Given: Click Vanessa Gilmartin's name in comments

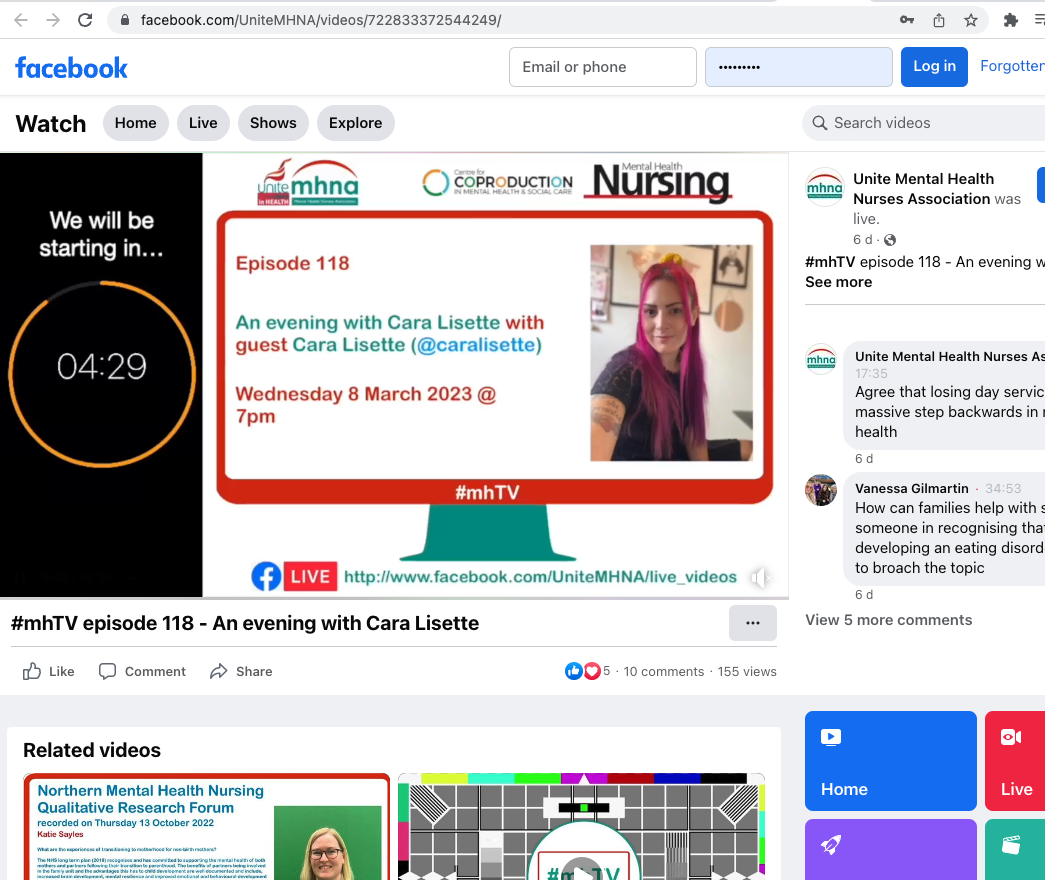Looking at the screenshot, I should pos(911,489).
